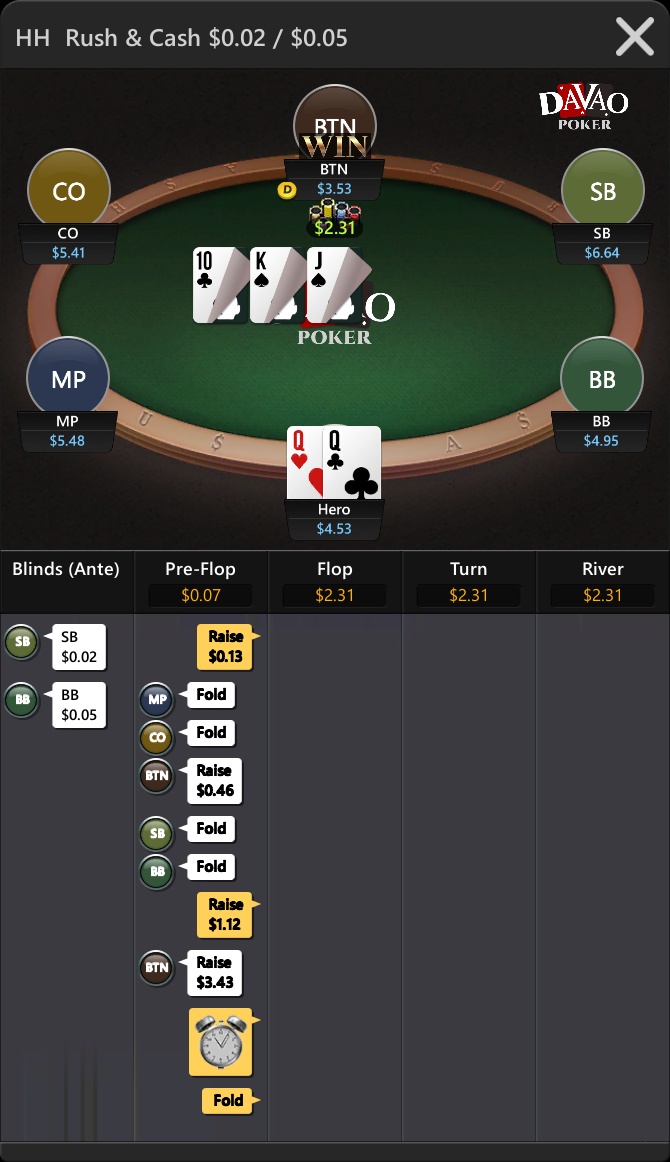
Task: Click the BTN winner avatar
Action: click(334, 123)
